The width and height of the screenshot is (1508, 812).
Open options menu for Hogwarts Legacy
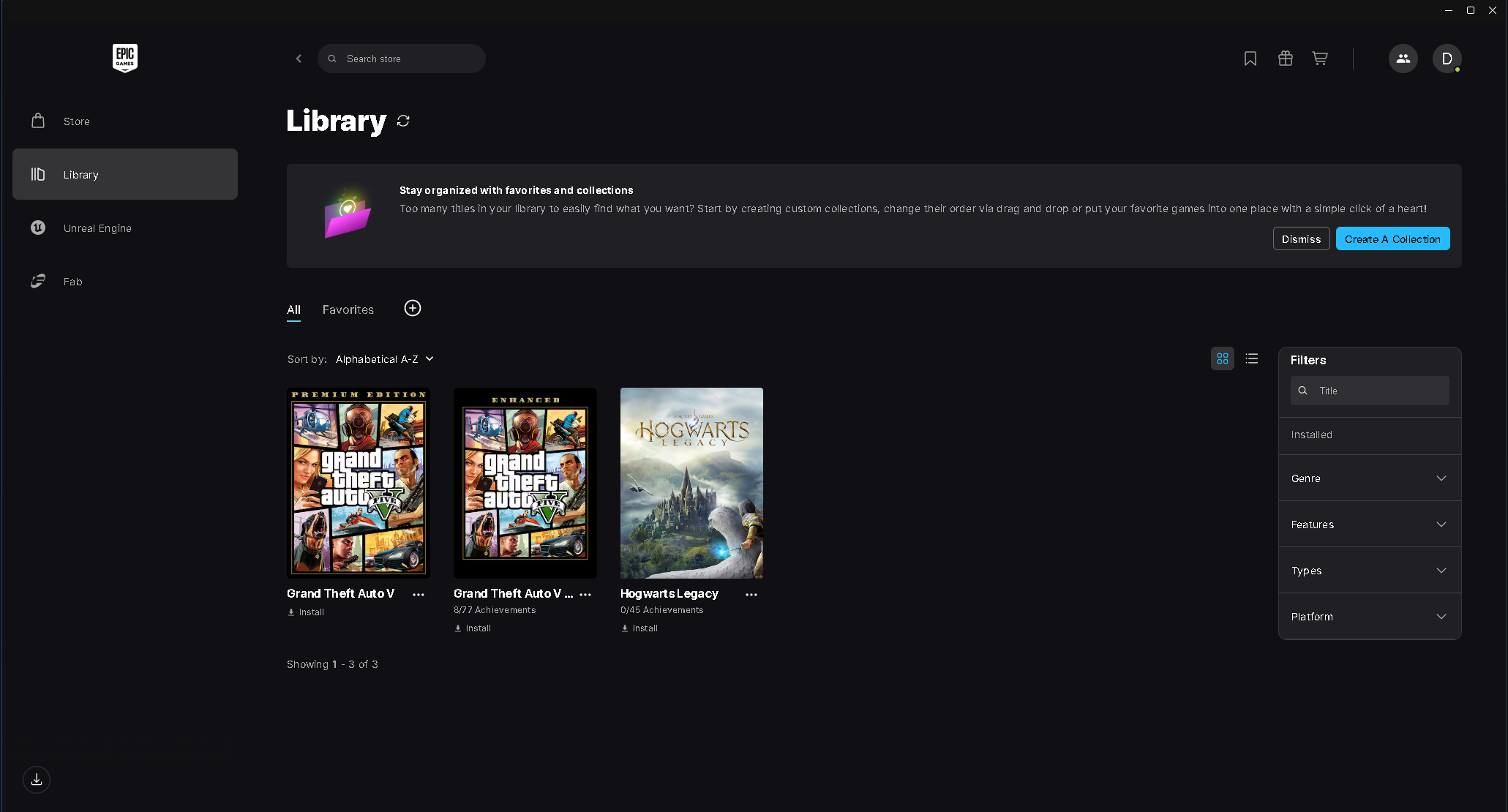click(x=751, y=595)
